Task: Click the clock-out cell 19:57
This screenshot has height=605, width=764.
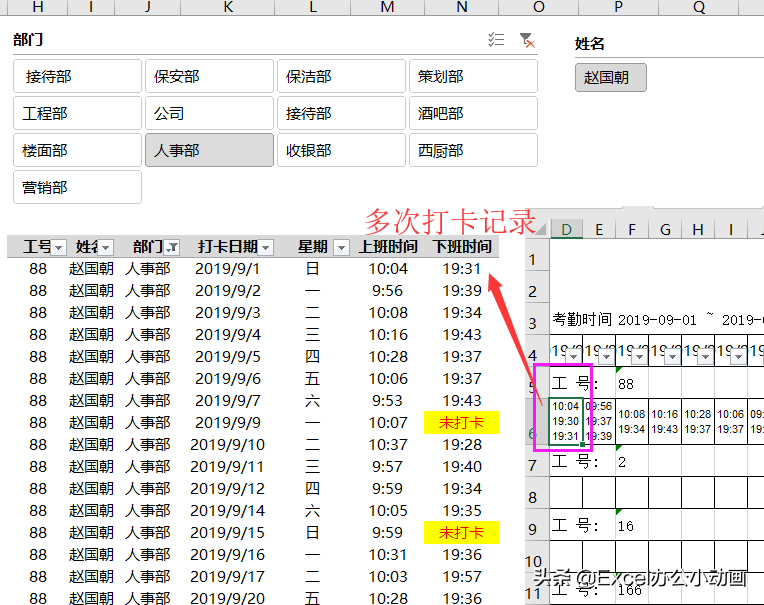Action: coord(462,576)
